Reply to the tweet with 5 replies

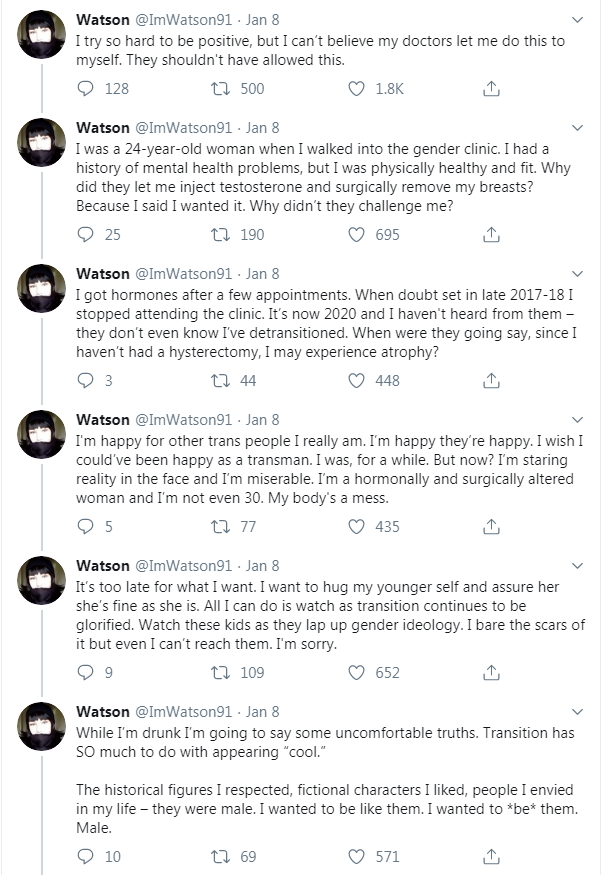tap(85, 527)
